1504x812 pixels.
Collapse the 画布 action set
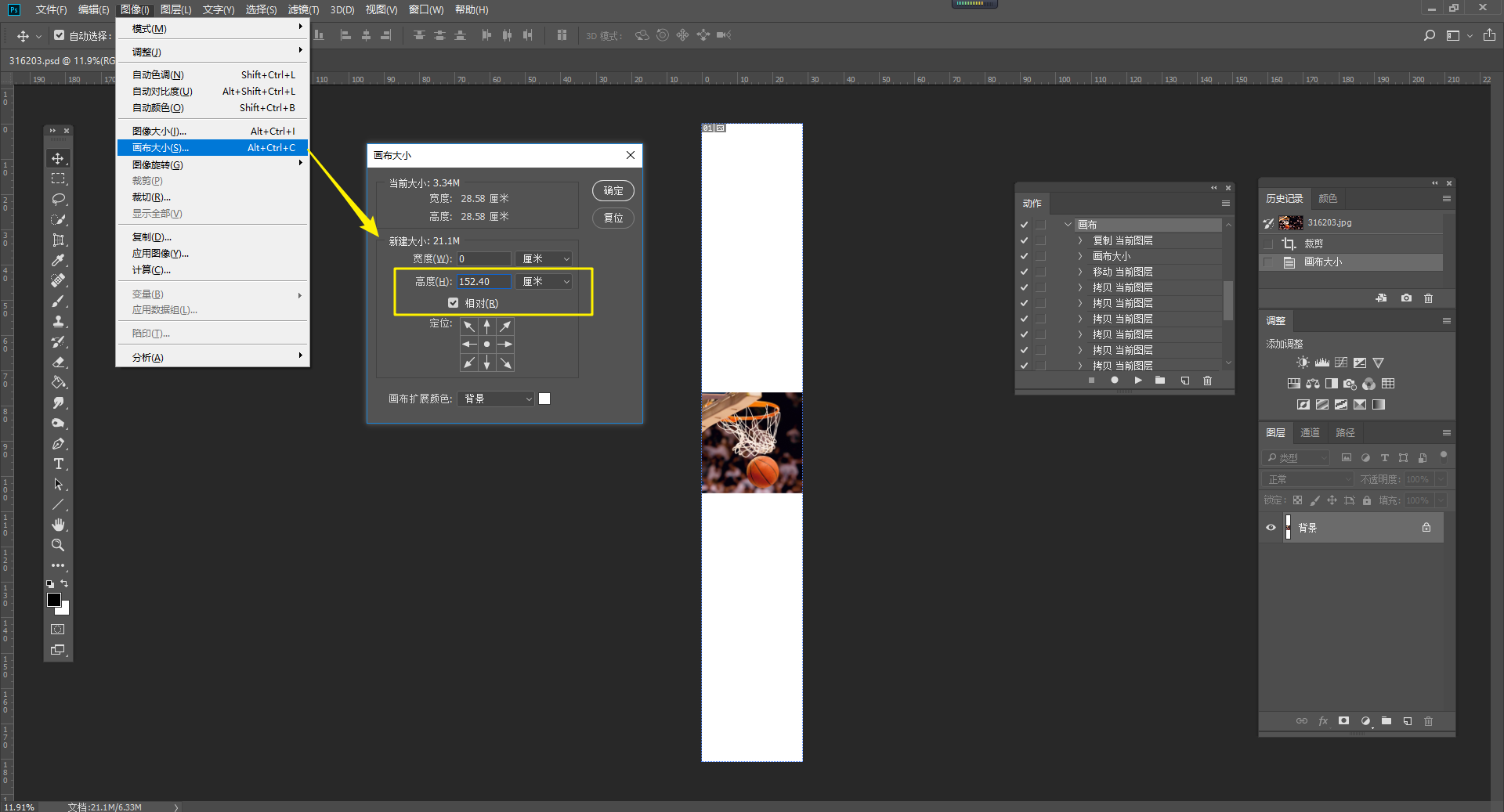point(1068,225)
